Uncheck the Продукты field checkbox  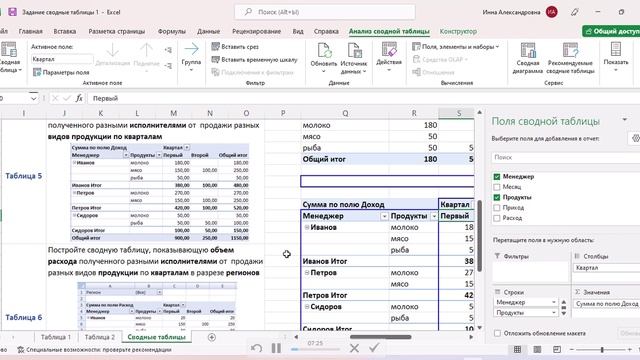pyautogui.click(x=497, y=198)
